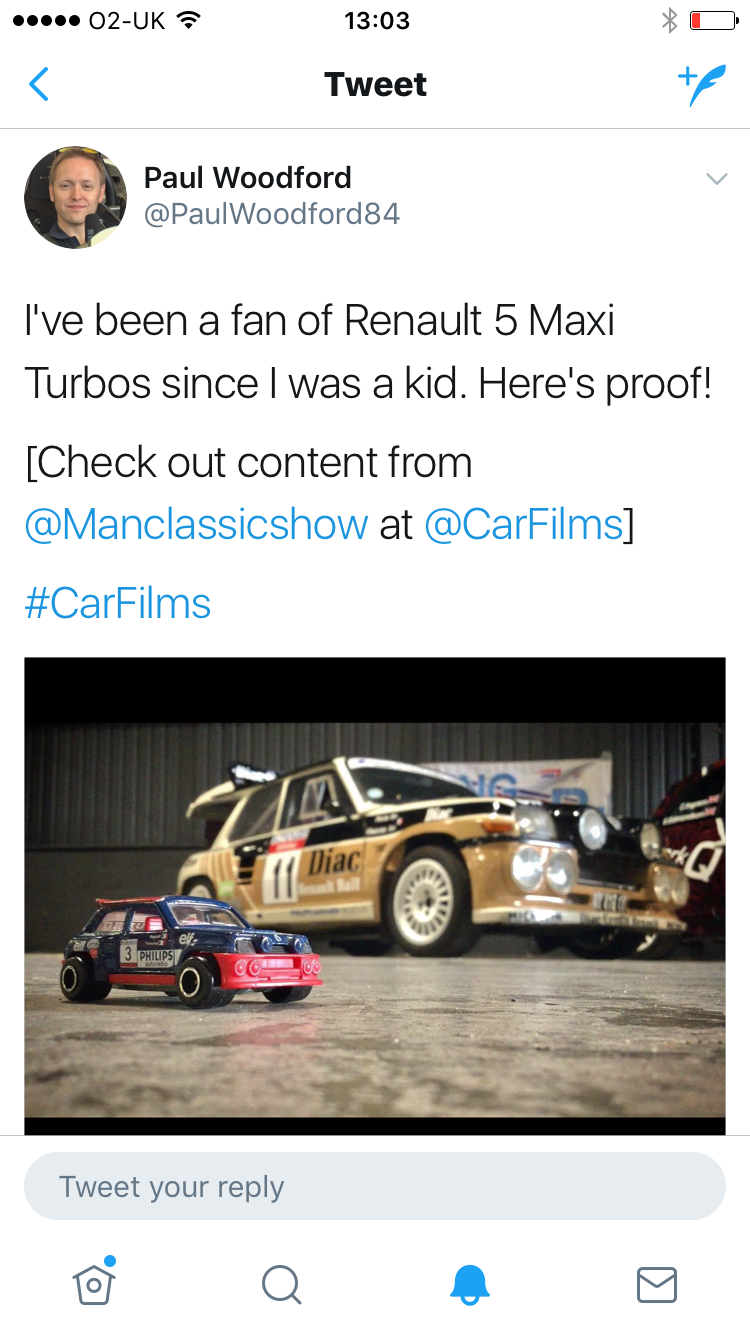Open the Notifications bell icon
Image resolution: width=750 pixels, height=1334 pixels.
[469, 1284]
